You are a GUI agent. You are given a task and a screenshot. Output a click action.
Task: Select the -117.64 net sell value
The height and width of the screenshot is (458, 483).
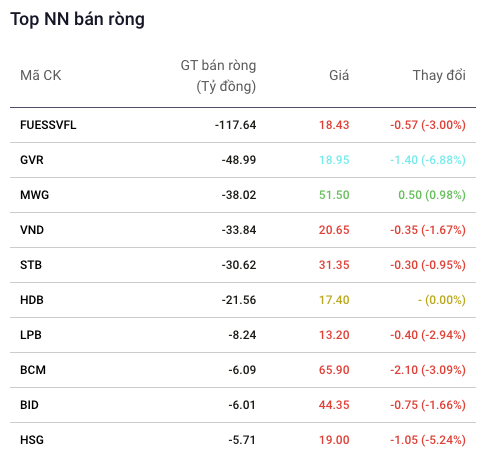235,125
